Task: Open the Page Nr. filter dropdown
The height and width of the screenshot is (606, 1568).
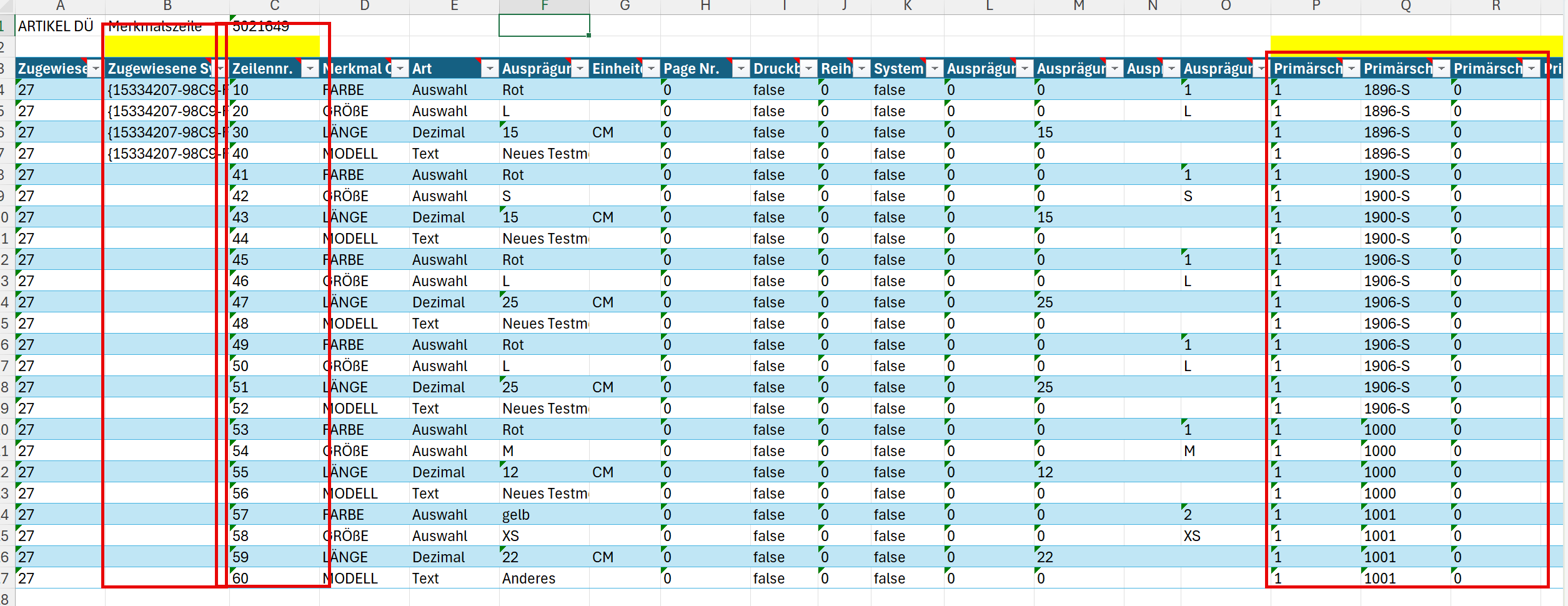Action: pyautogui.click(x=741, y=69)
